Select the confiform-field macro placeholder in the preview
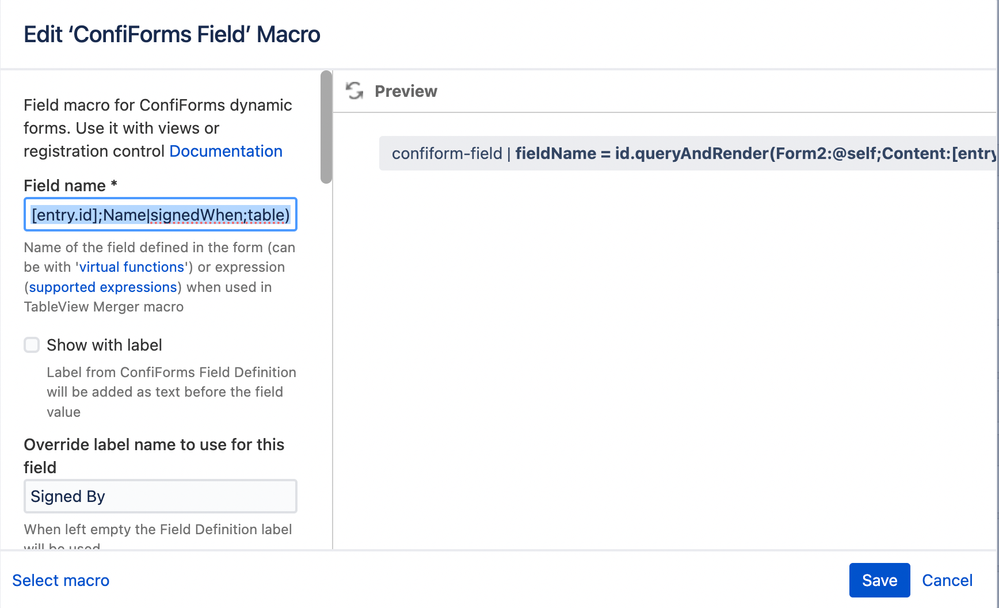This screenshot has height=608, width=999. pyautogui.click(x=687, y=154)
